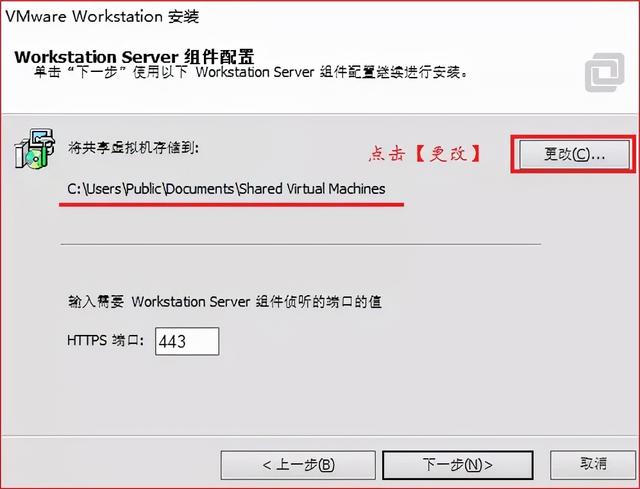Click the VMware logo icon in header
The height and width of the screenshot is (489, 640).
[x=604, y=72]
